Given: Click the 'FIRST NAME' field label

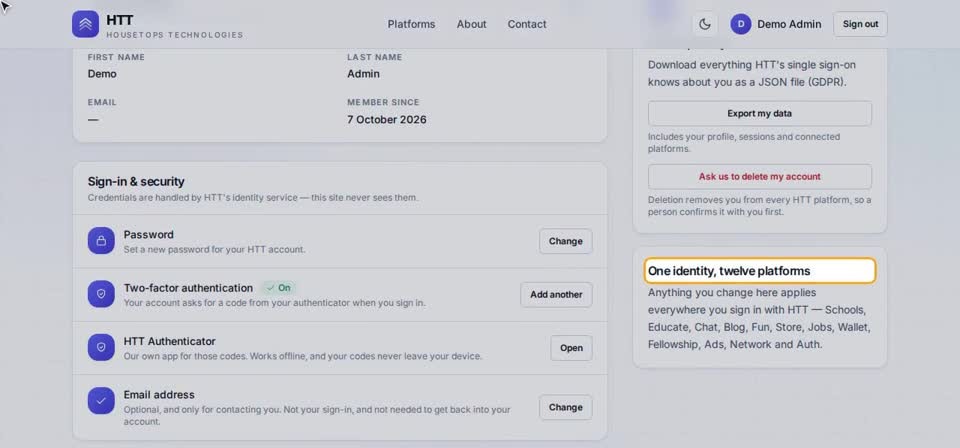Looking at the screenshot, I should pyautogui.click(x=116, y=57).
